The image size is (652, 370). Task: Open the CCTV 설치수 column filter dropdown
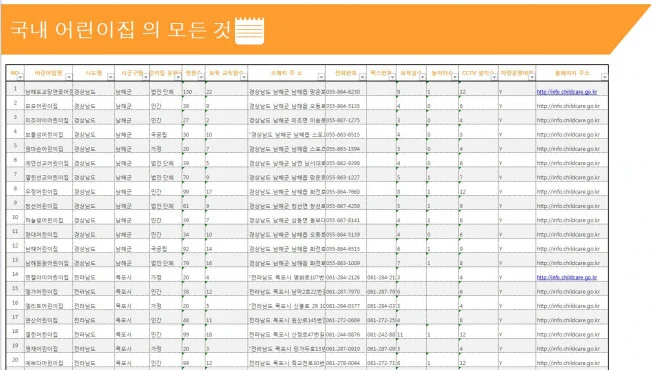494,77
